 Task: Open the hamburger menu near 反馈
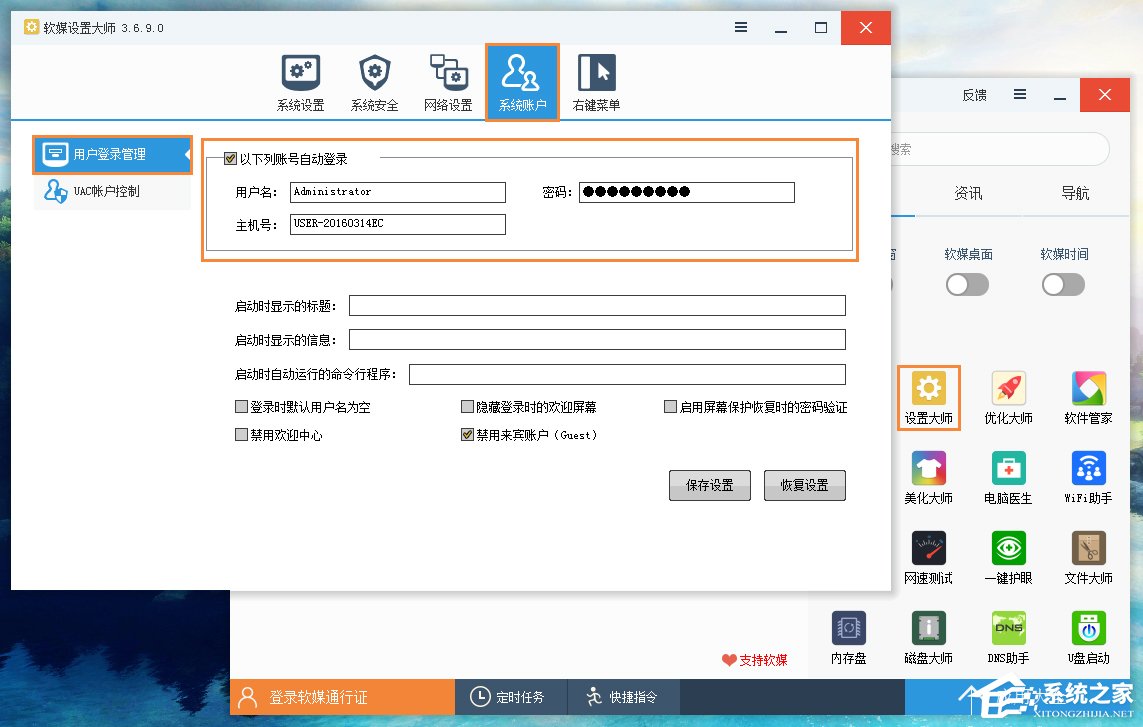[x=1019, y=94]
